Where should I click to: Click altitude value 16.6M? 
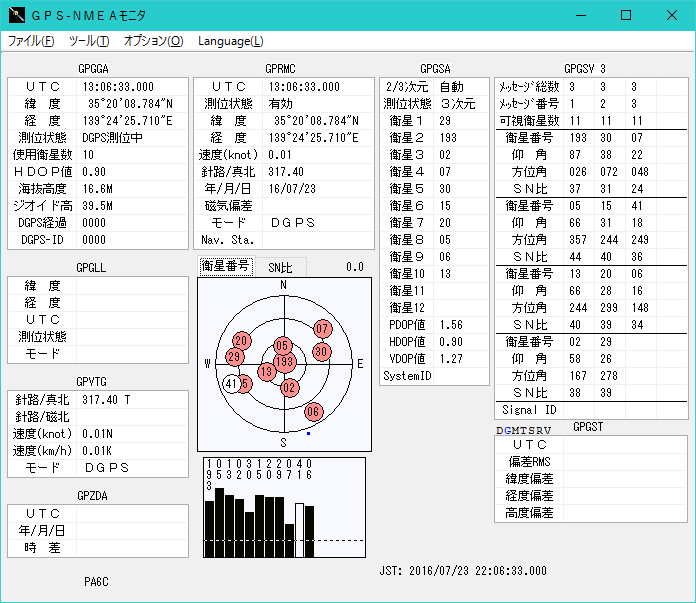coord(97,189)
